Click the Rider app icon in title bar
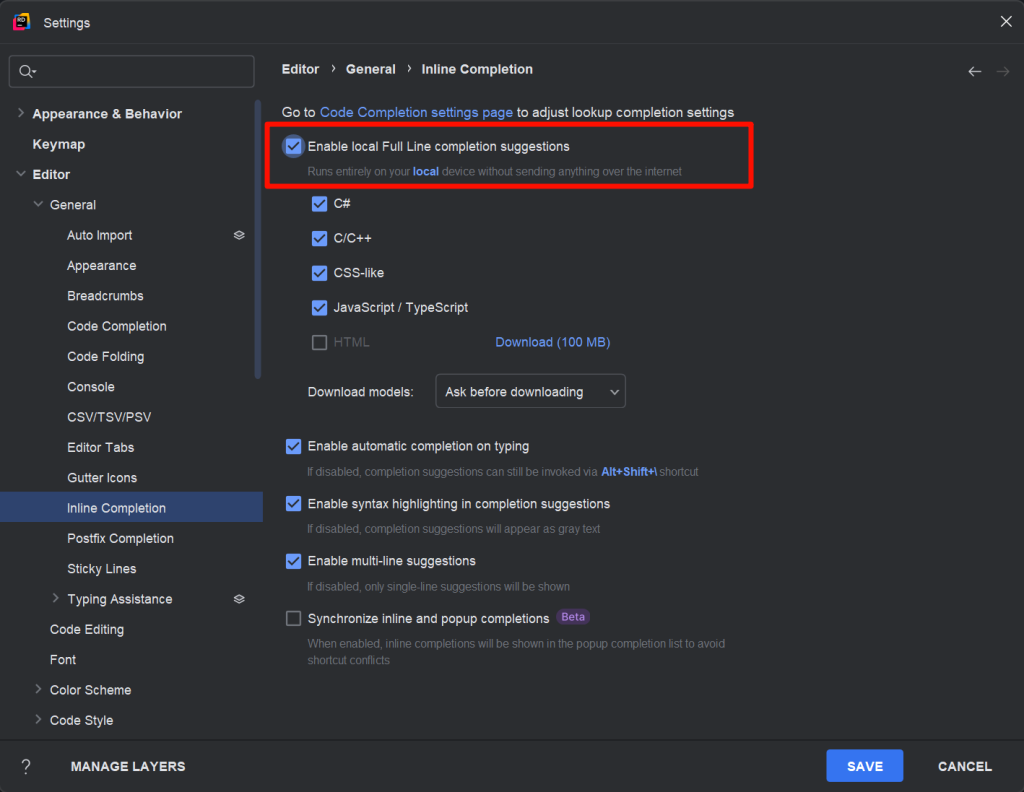 pos(21,22)
